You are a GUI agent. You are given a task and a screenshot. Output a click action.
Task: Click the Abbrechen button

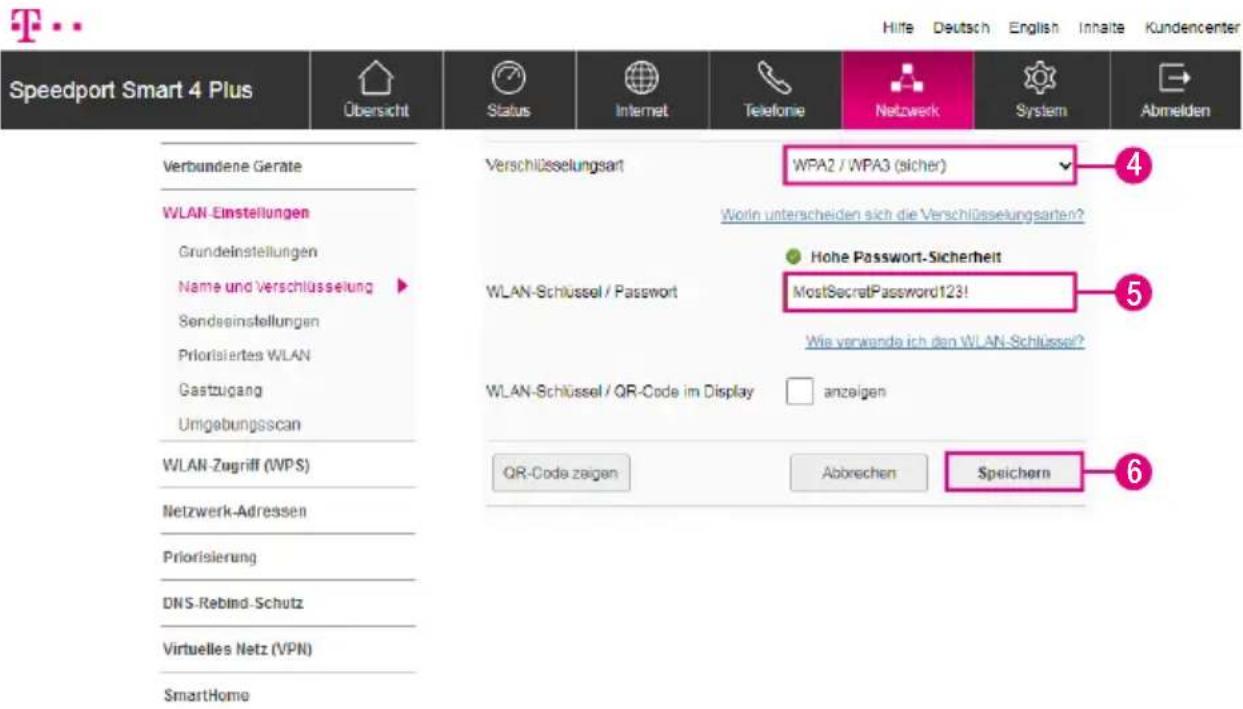pyautogui.click(x=858, y=473)
